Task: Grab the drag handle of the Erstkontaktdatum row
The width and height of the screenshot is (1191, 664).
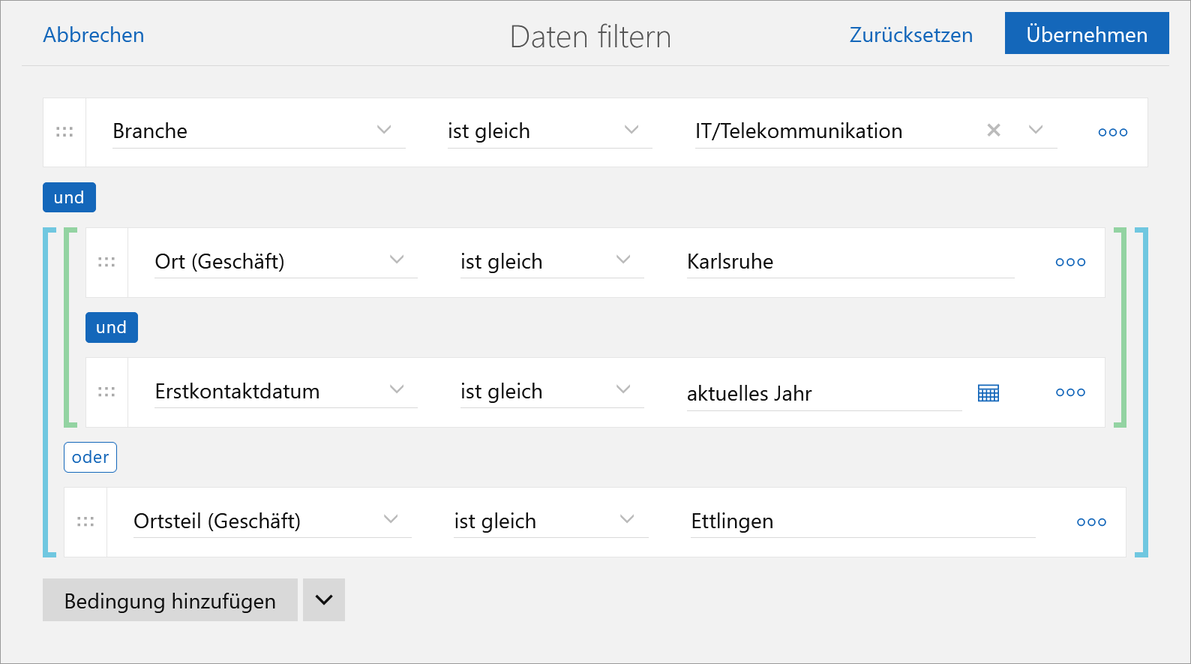Action: tap(106, 391)
